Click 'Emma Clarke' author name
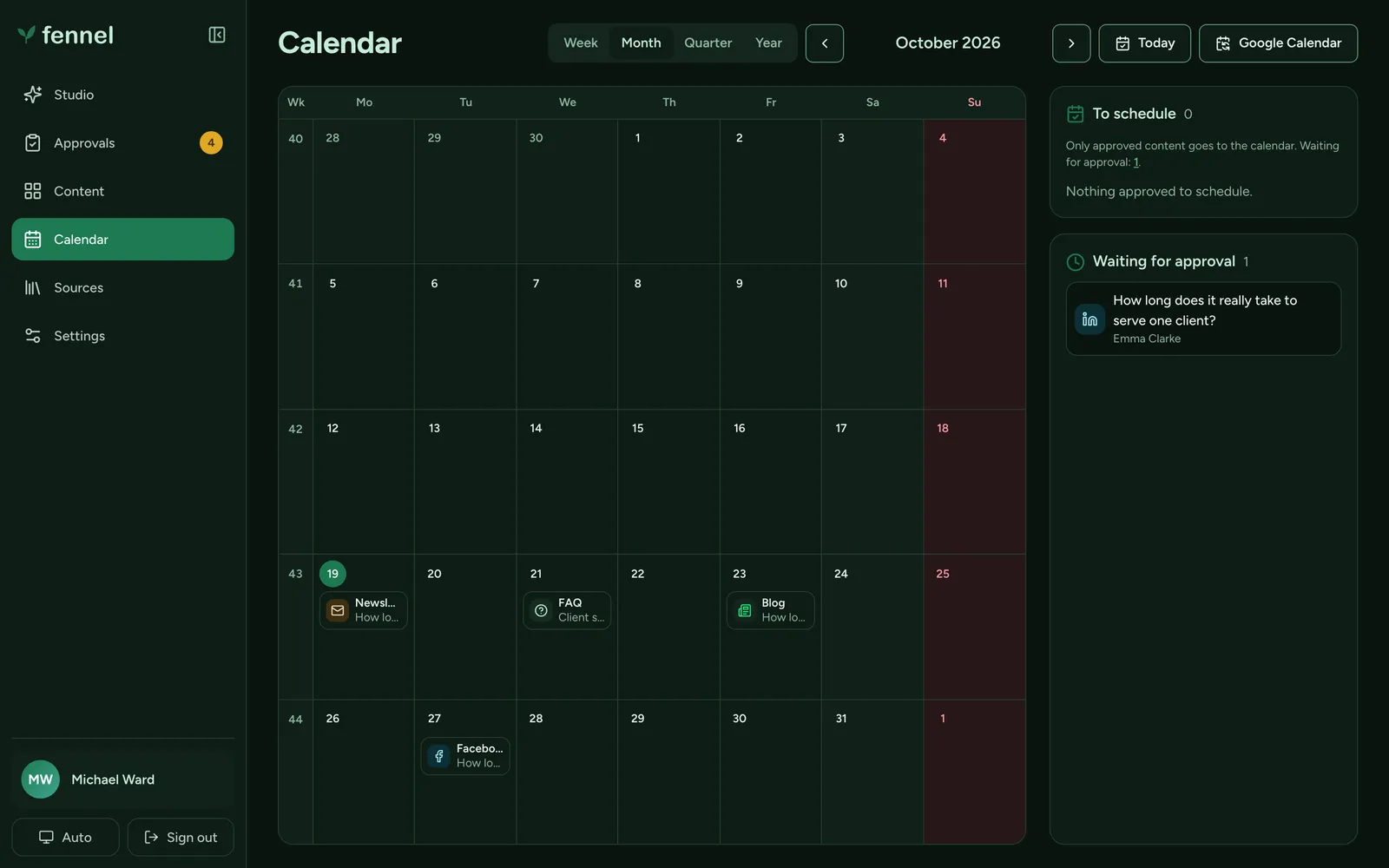This screenshot has height=868, width=1389. [1147, 339]
